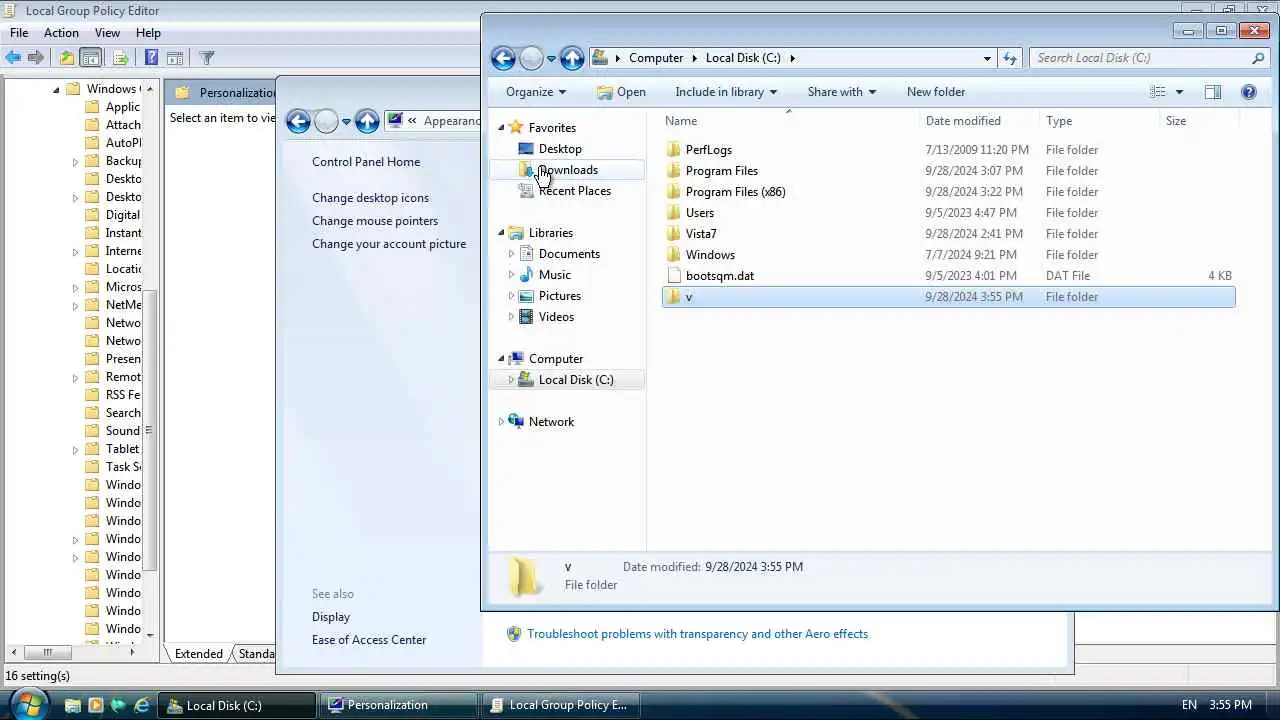Go back in Local Disk (C:) Explorer window
Image resolution: width=1280 pixels, height=720 pixels.
(x=503, y=58)
